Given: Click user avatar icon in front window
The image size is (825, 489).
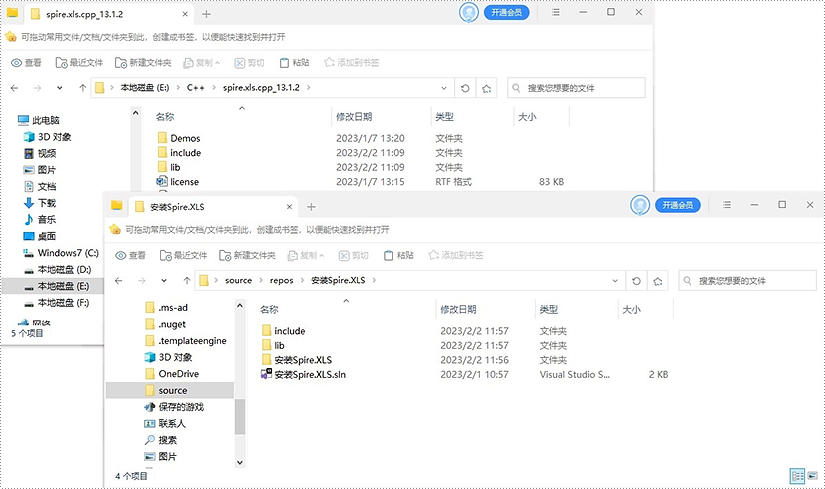Looking at the screenshot, I should click(x=640, y=205).
